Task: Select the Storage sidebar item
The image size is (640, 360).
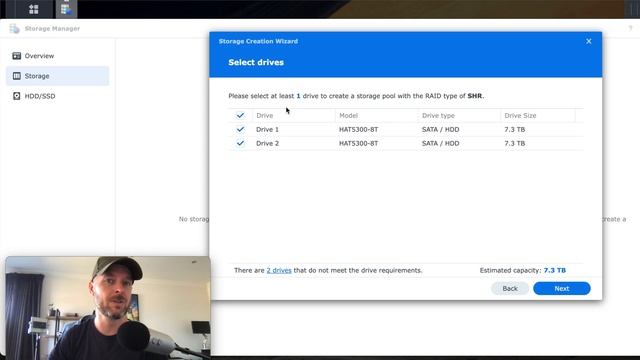Action: tap(58, 76)
